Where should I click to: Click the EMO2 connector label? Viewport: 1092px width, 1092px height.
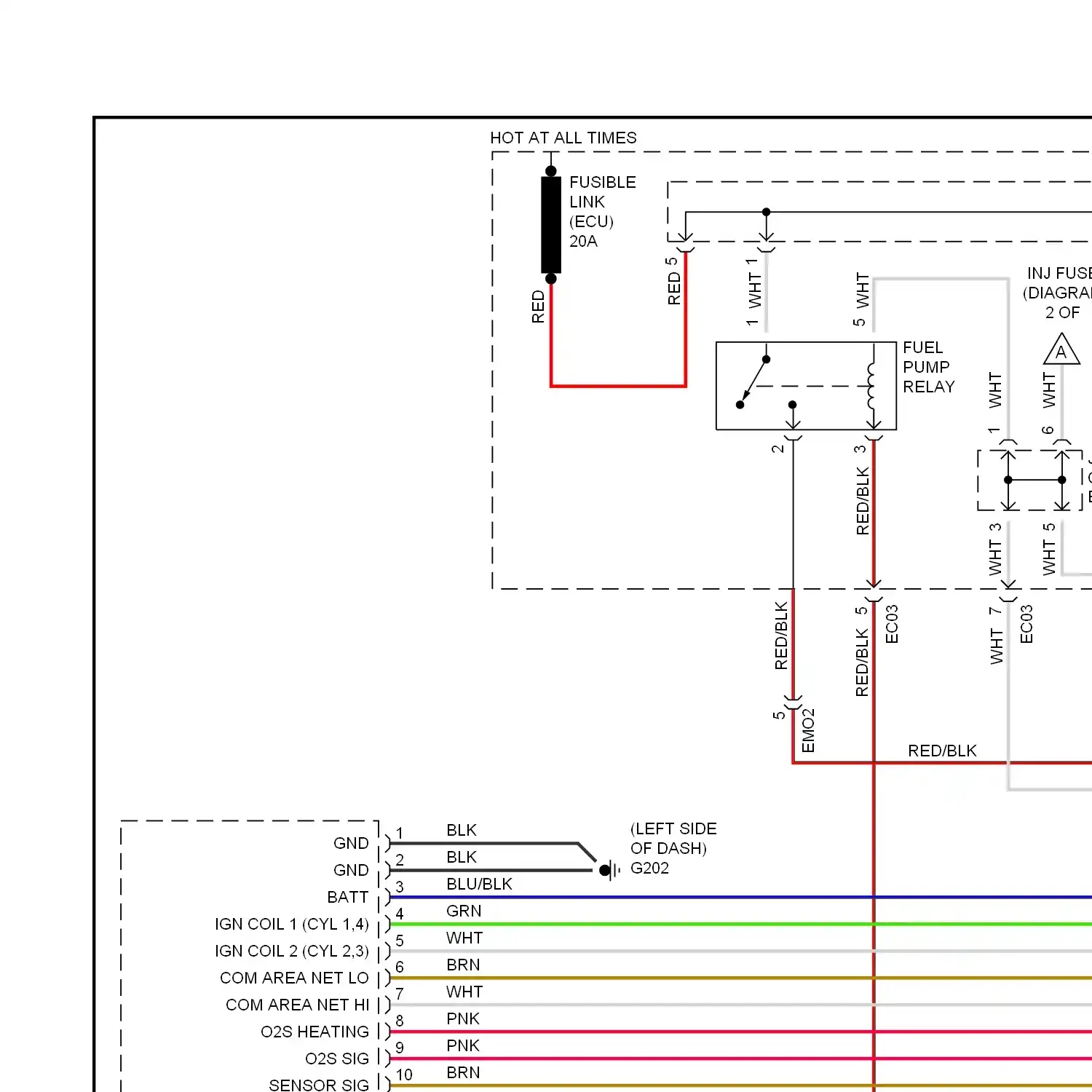[x=808, y=731]
